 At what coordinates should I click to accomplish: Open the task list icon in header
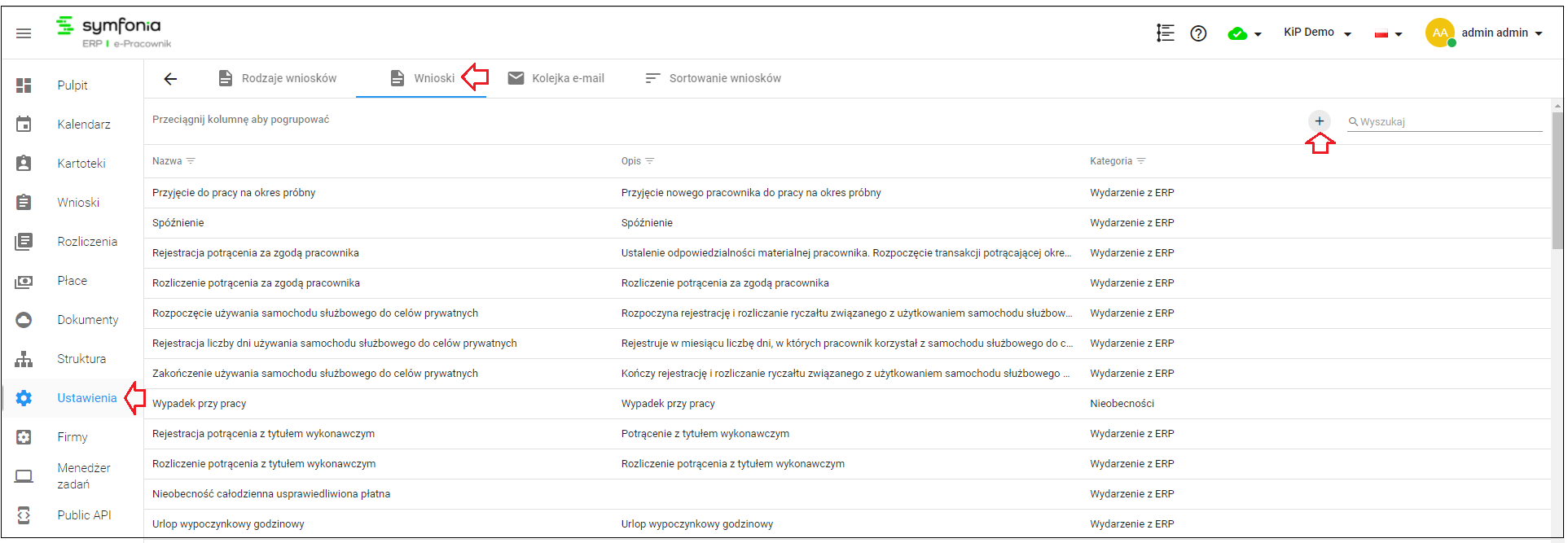tap(1166, 33)
